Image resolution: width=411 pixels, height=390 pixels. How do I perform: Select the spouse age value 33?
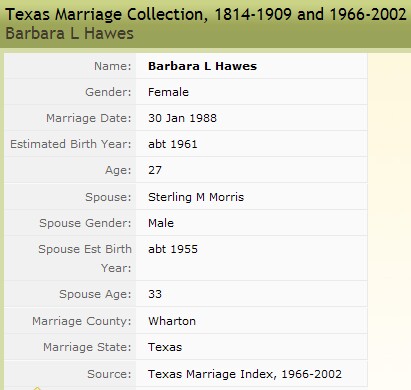[155, 294]
